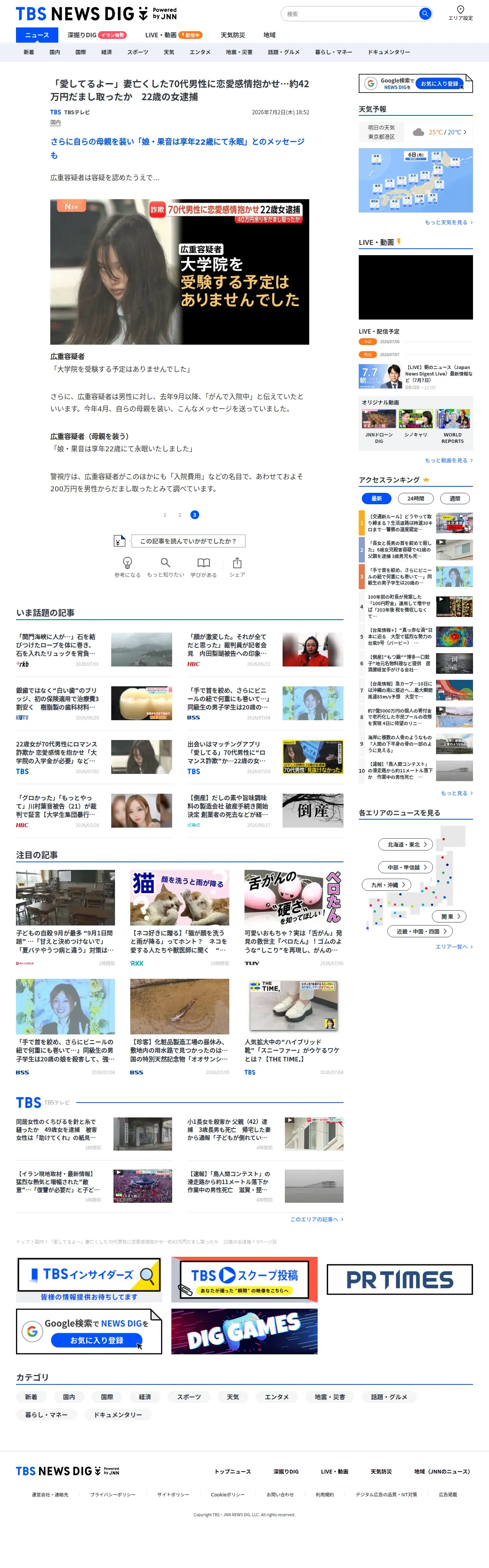Open the 地域 tab
Image resolution: width=489 pixels, height=1568 pixels.
pos(269,35)
